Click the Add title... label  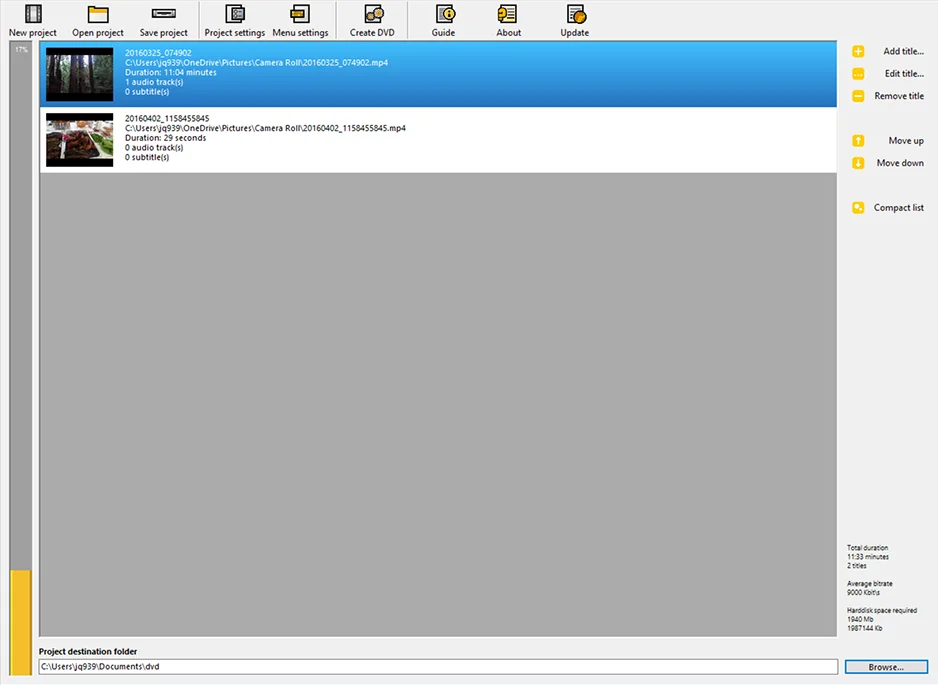(x=903, y=51)
